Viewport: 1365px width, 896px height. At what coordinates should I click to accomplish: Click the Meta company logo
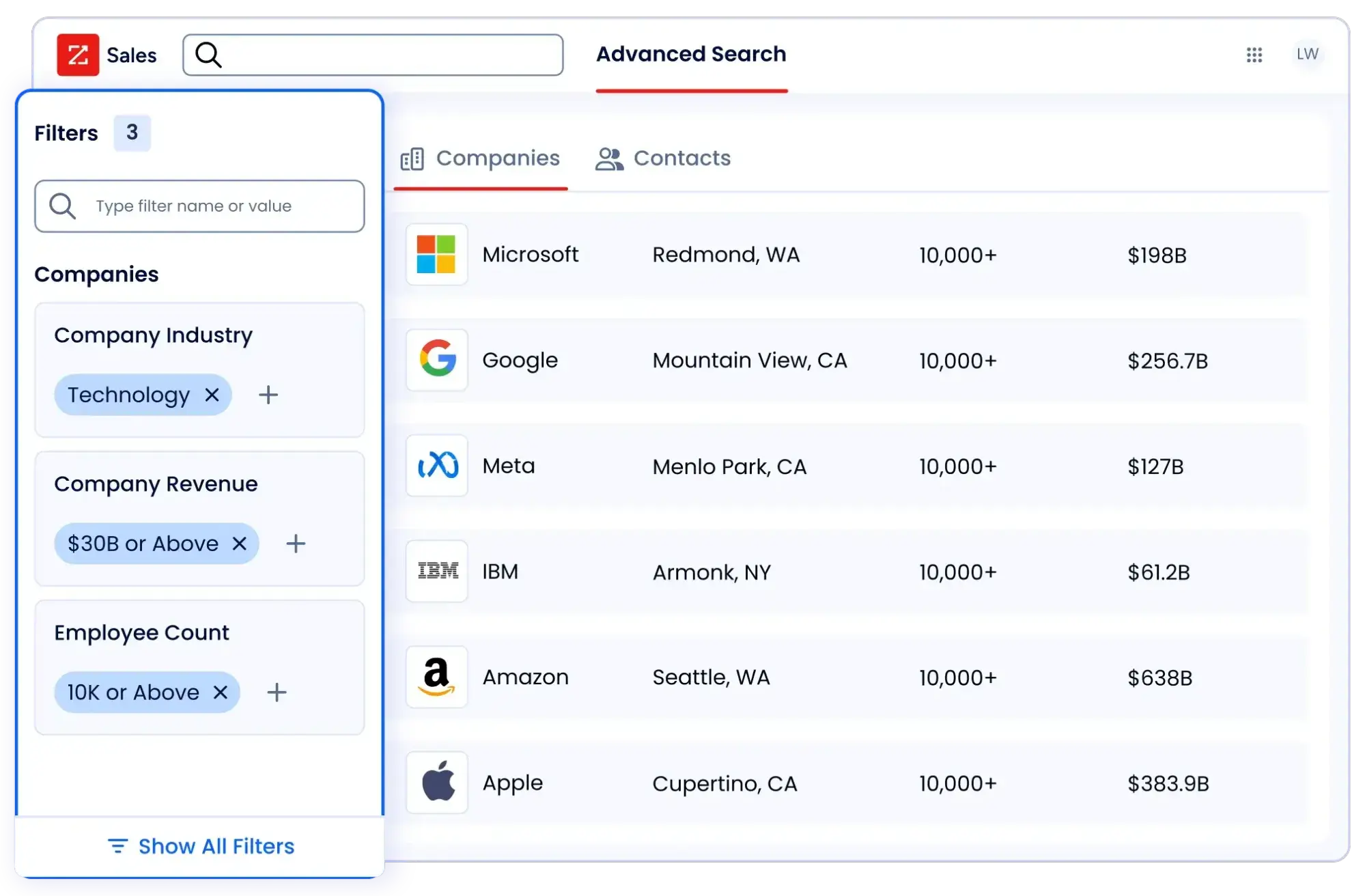pyautogui.click(x=436, y=466)
